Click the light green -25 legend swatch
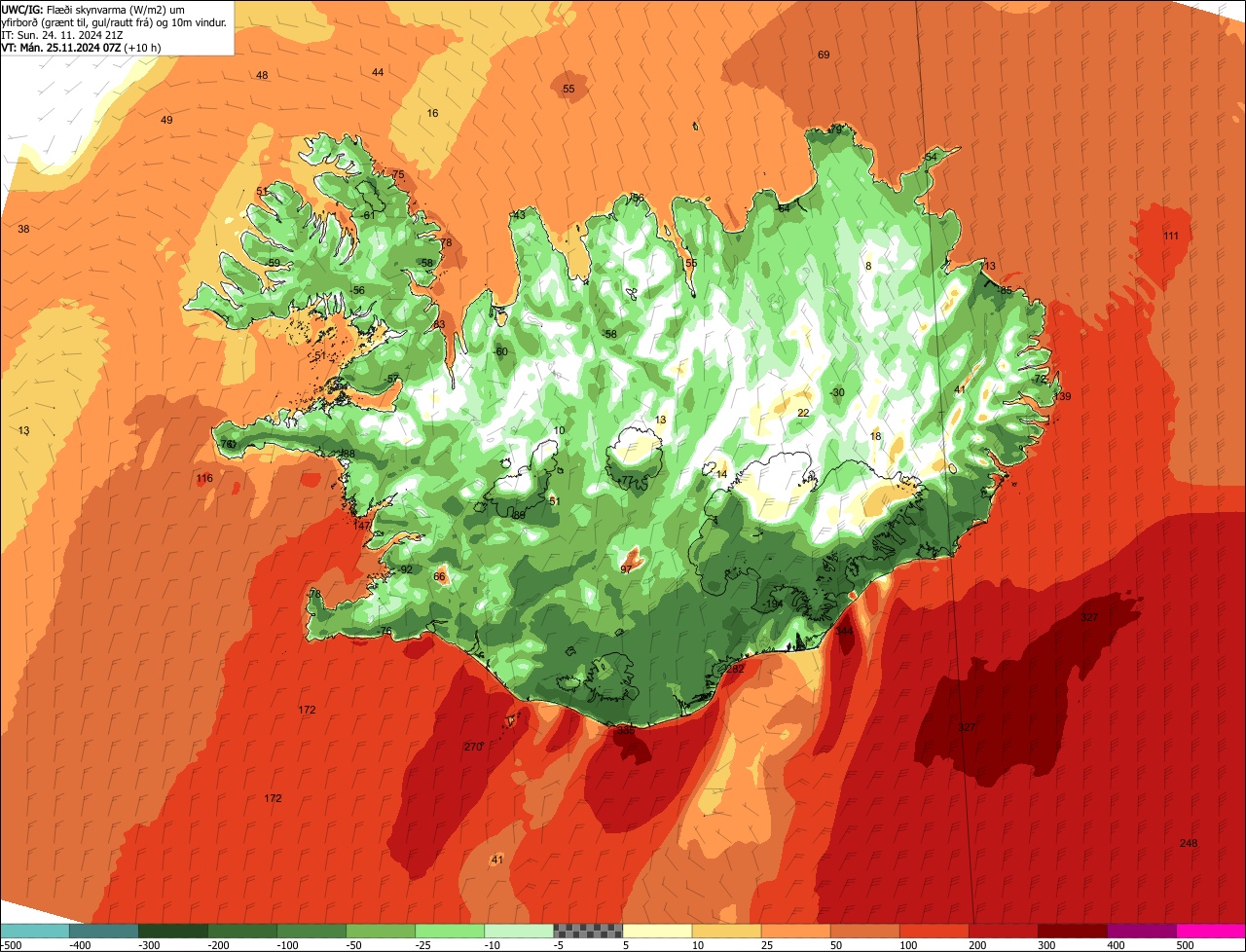Screen dimensions: 1246x952 450,931
